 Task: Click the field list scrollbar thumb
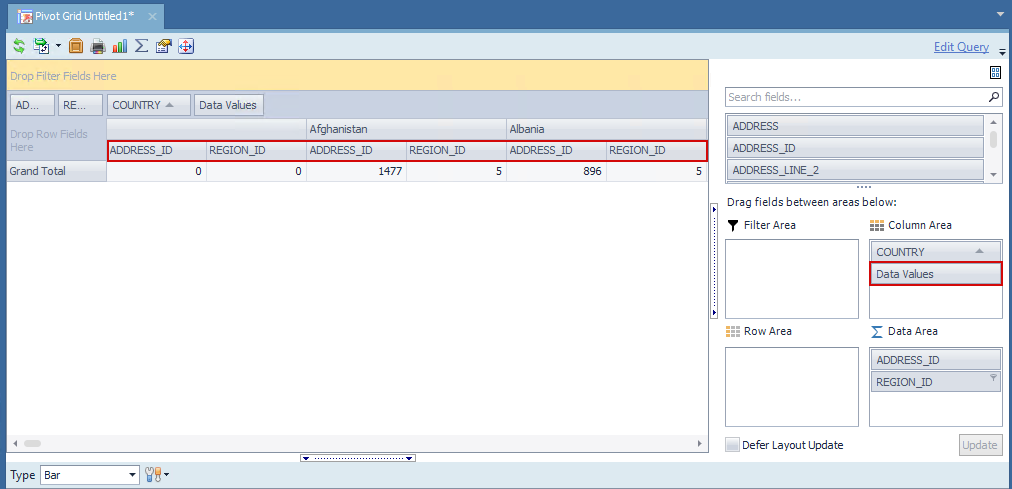(x=993, y=139)
